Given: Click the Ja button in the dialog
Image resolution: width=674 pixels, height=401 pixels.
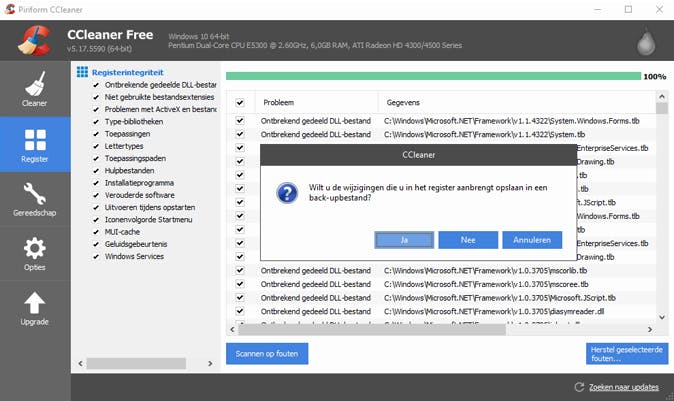Looking at the screenshot, I should (x=404, y=240).
